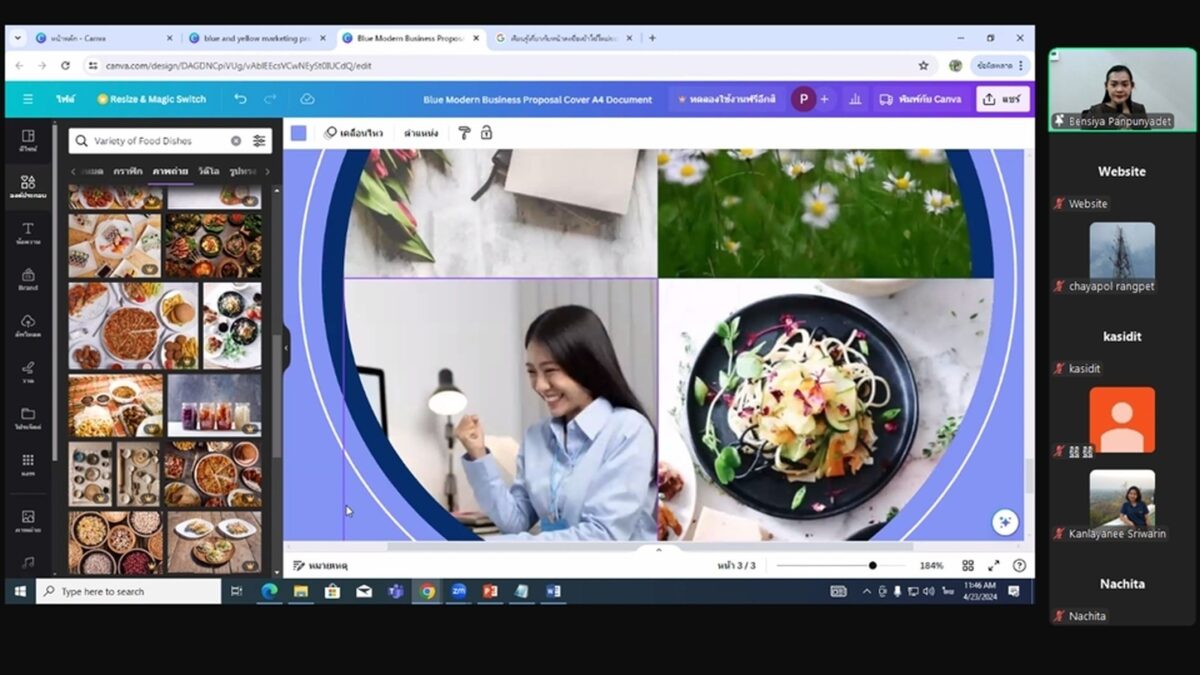The width and height of the screenshot is (1200, 675).
Task: Collapse the side panel with arrow handle
Action: point(285,347)
